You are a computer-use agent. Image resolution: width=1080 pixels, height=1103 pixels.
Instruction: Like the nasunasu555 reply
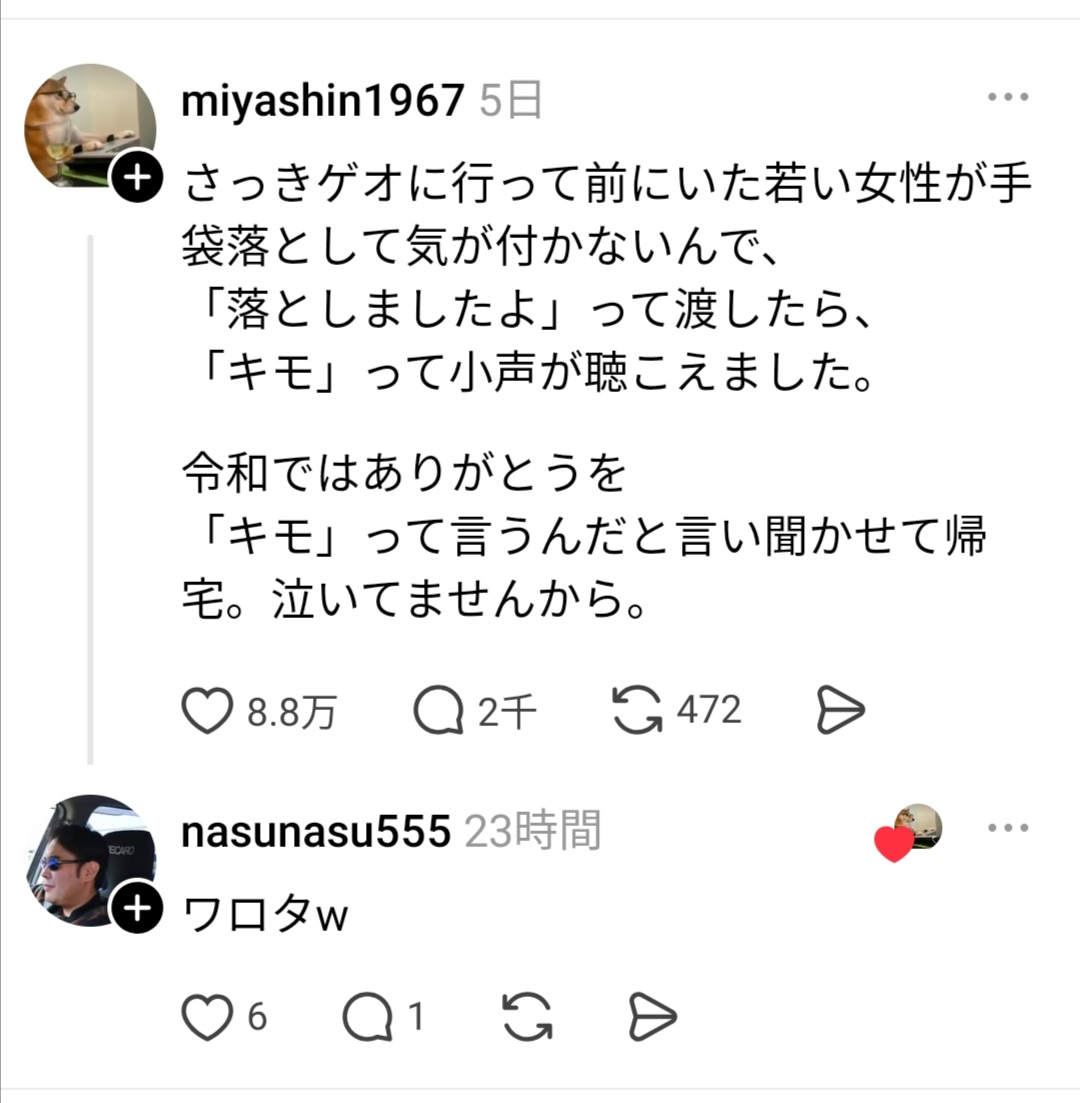tap(207, 1017)
